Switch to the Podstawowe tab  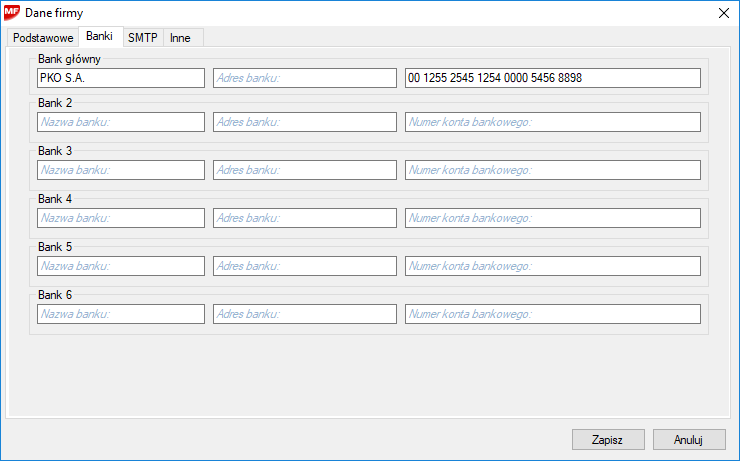[43, 38]
